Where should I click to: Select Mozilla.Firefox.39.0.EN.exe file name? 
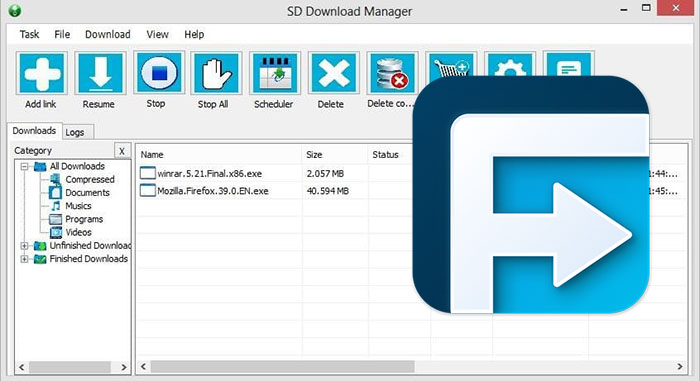coord(213,191)
